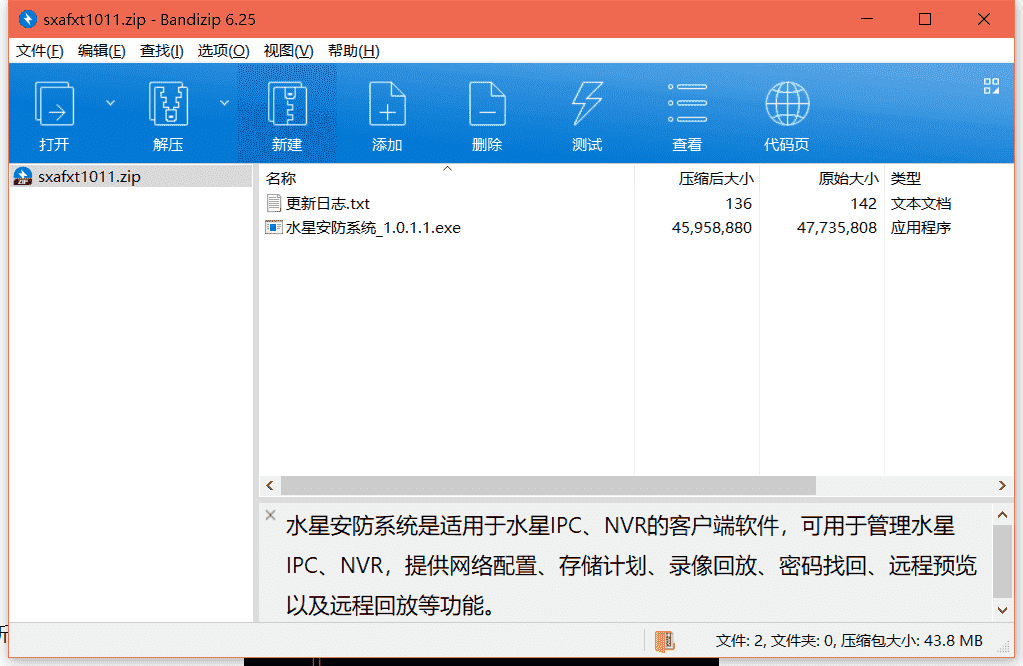Click the archive comment text about 水星安防系统
The image size is (1023, 666).
coord(631,565)
